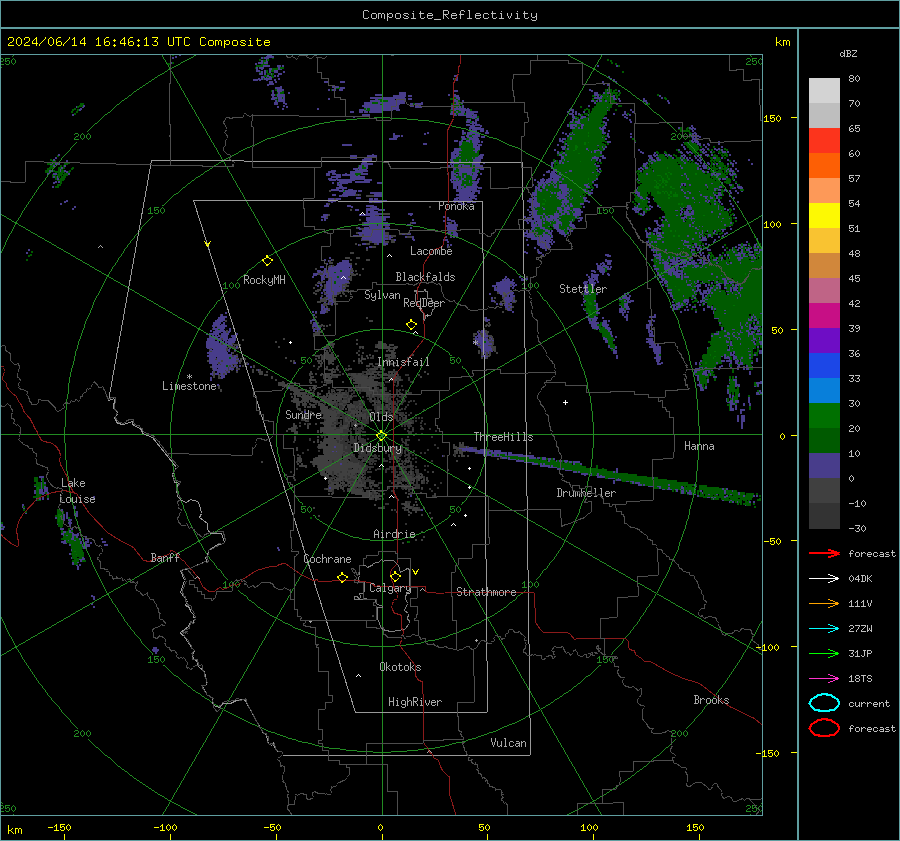Select the green 31JP arrow legend entry
The height and width of the screenshot is (841, 900).
(x=824, y=653)
